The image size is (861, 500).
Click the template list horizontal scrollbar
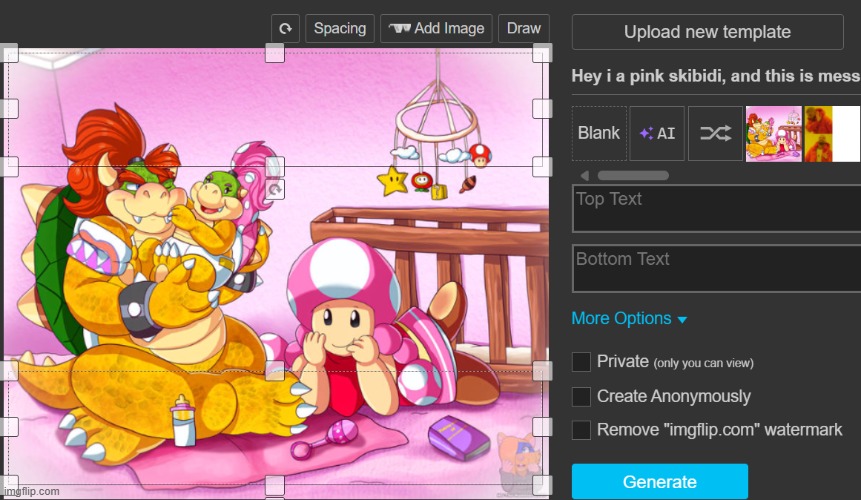(633, 175)
